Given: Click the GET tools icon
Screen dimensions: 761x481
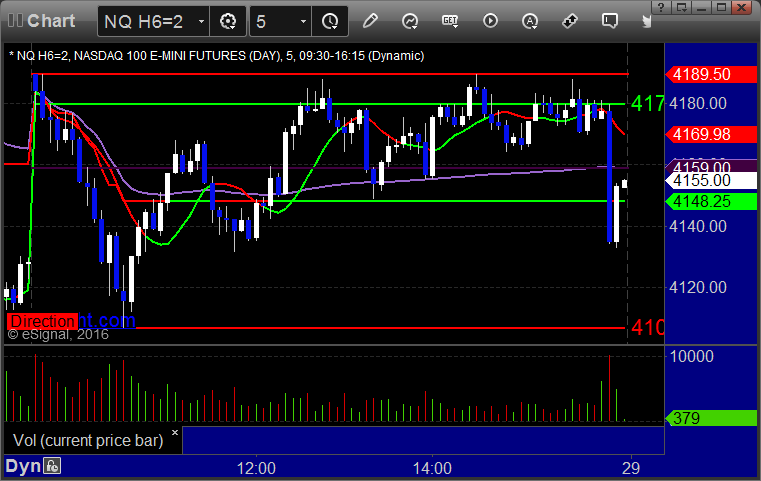Looking at the screenshot, I should click(x=450, y=21).
